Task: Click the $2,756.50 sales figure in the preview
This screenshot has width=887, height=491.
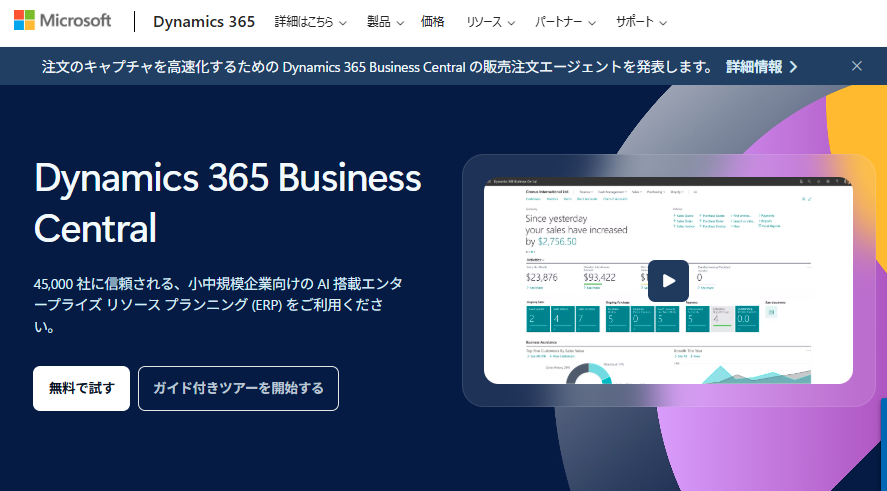Action: (x=557, y=241)
